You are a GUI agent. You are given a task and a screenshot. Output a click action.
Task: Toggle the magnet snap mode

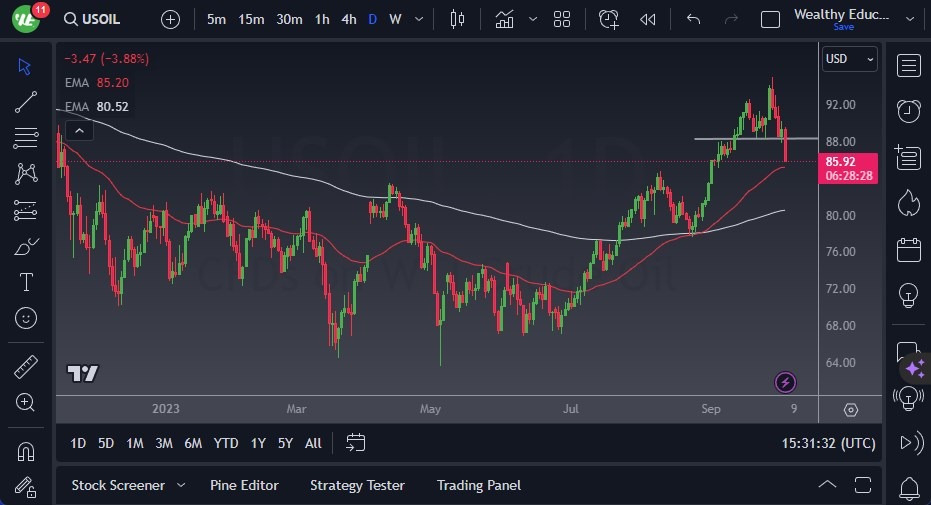tap(26, 451)
